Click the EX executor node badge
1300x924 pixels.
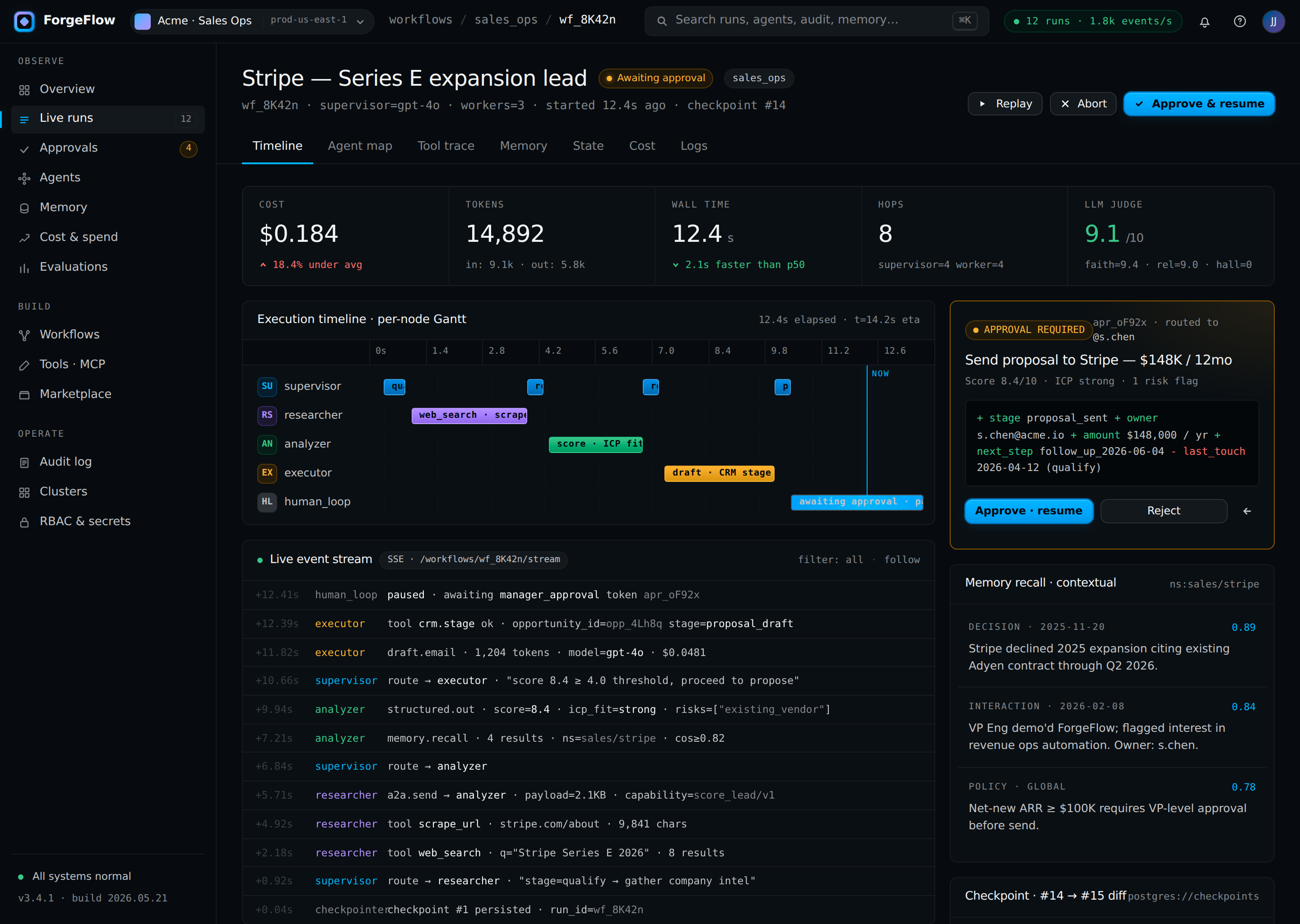point(267,473)
